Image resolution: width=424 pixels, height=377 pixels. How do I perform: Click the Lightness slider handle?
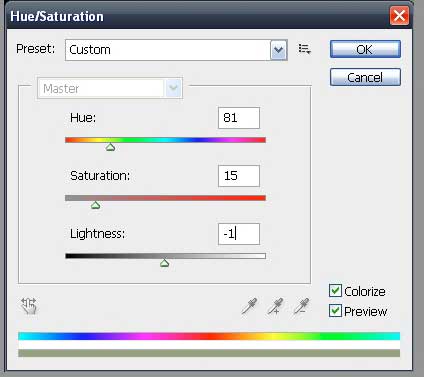click(164, 263)
